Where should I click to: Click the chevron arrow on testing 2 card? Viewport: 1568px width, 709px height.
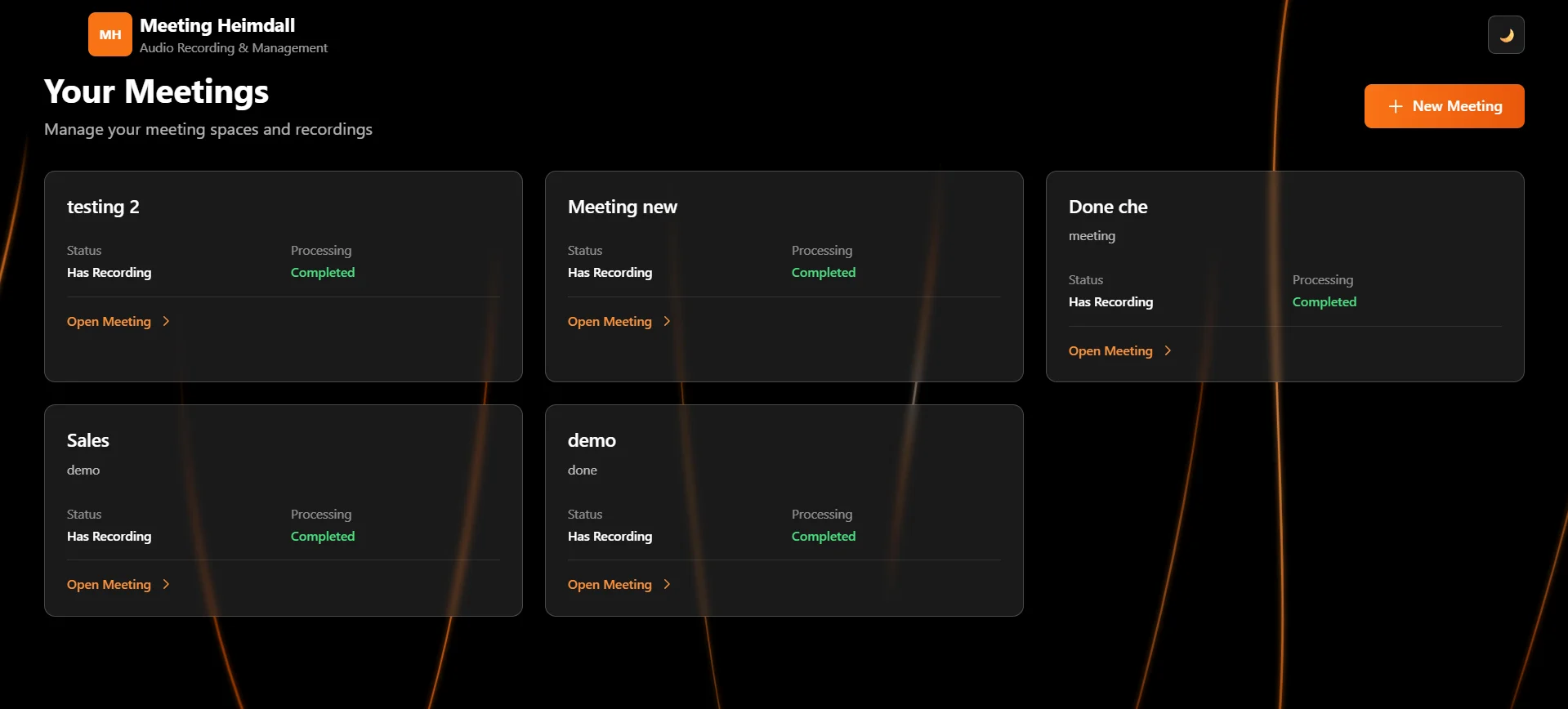point(166,322)
